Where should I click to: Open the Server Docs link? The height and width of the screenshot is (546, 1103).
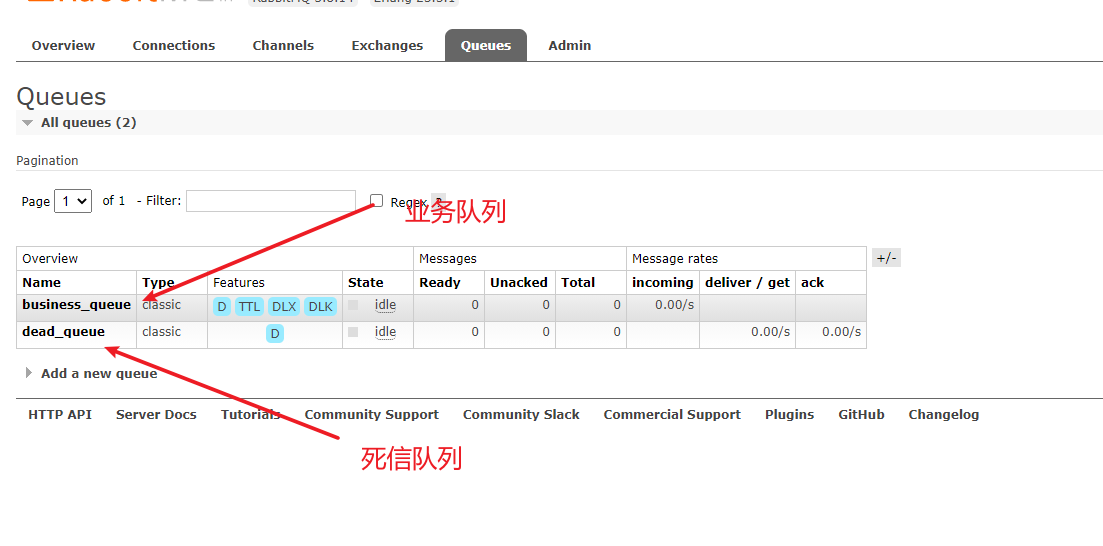[156, 414]
